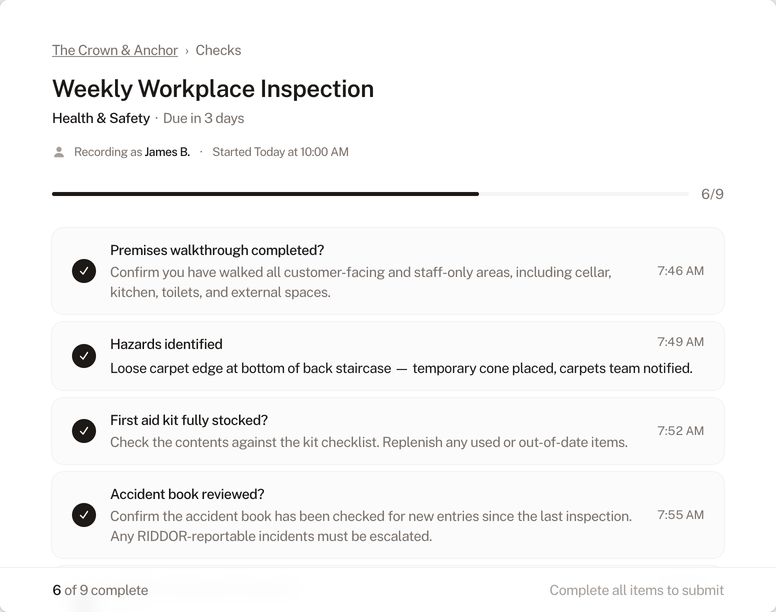Toggle First aid kit fully stocked checkmark
The width and height of the screenshot is (776, 612).
(x=84, y=431)
